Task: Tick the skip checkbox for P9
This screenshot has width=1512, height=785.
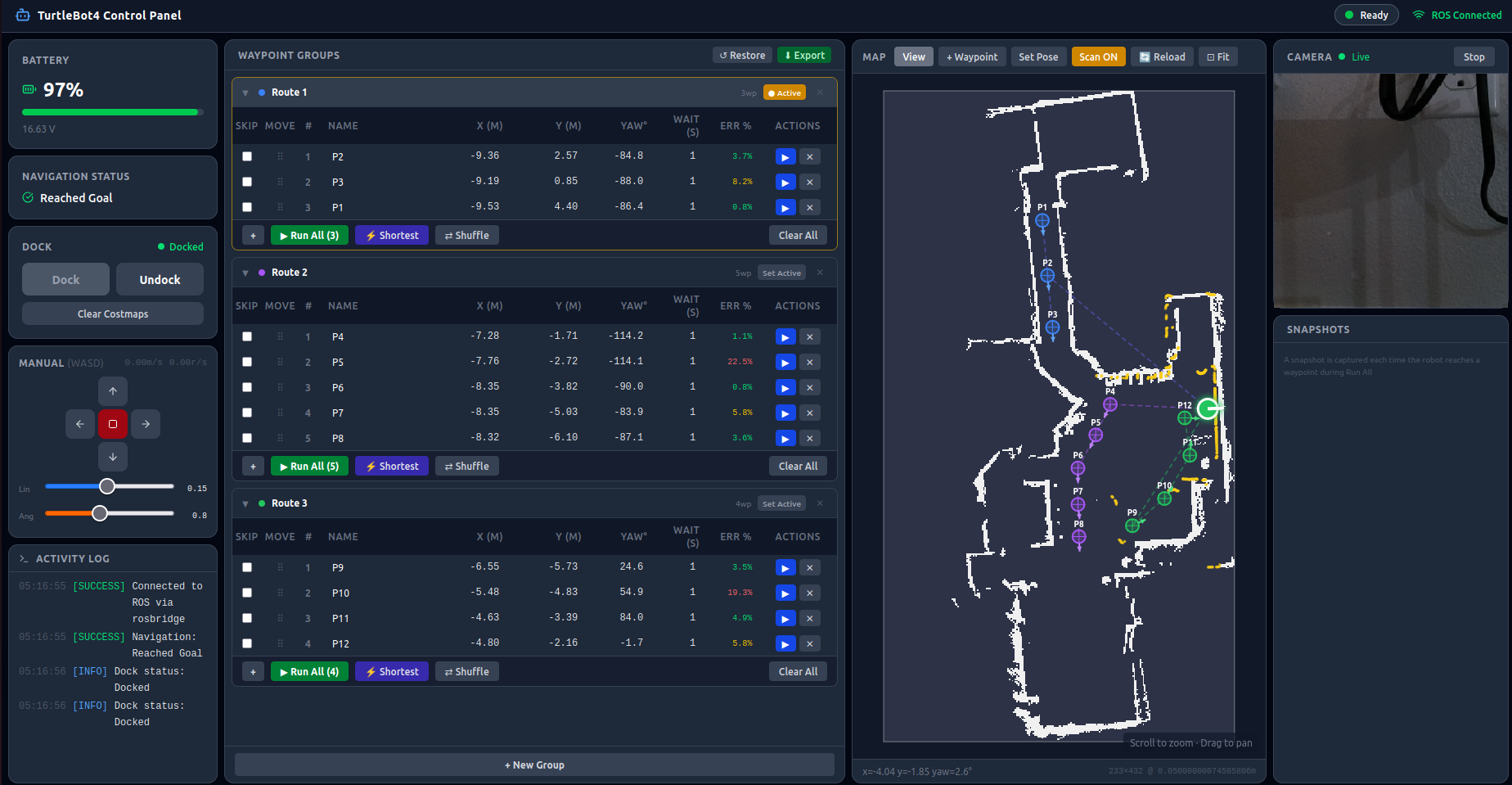Action: point(247,568)
